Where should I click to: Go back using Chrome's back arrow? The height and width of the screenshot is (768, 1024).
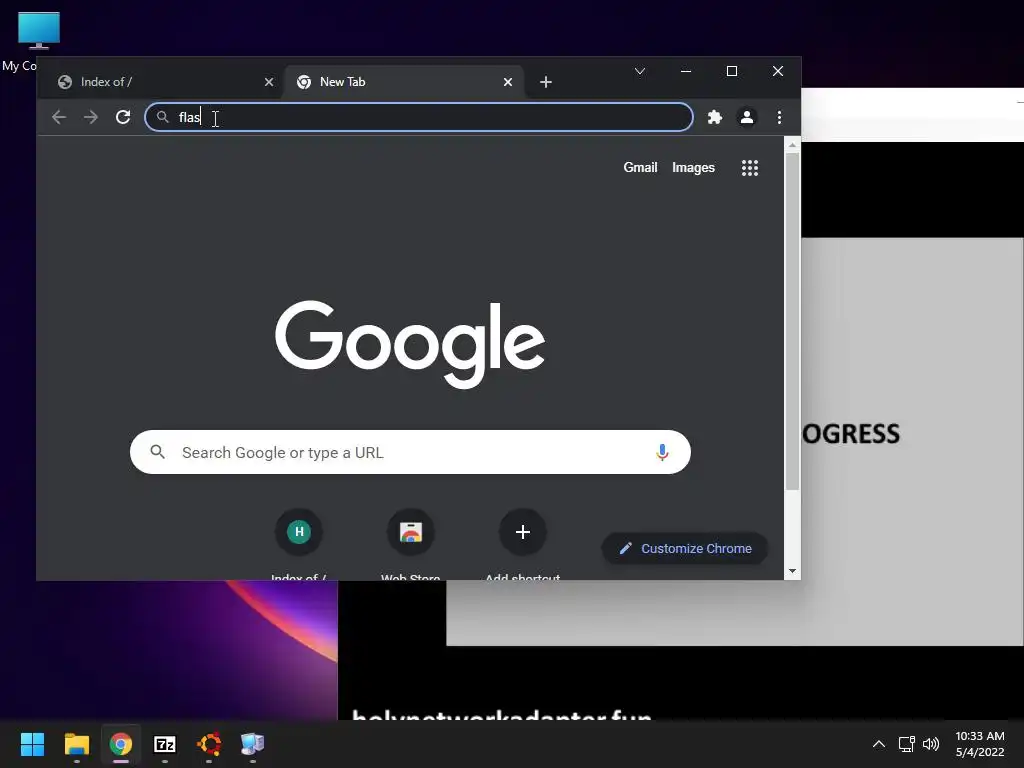click(x=59, y=117)
